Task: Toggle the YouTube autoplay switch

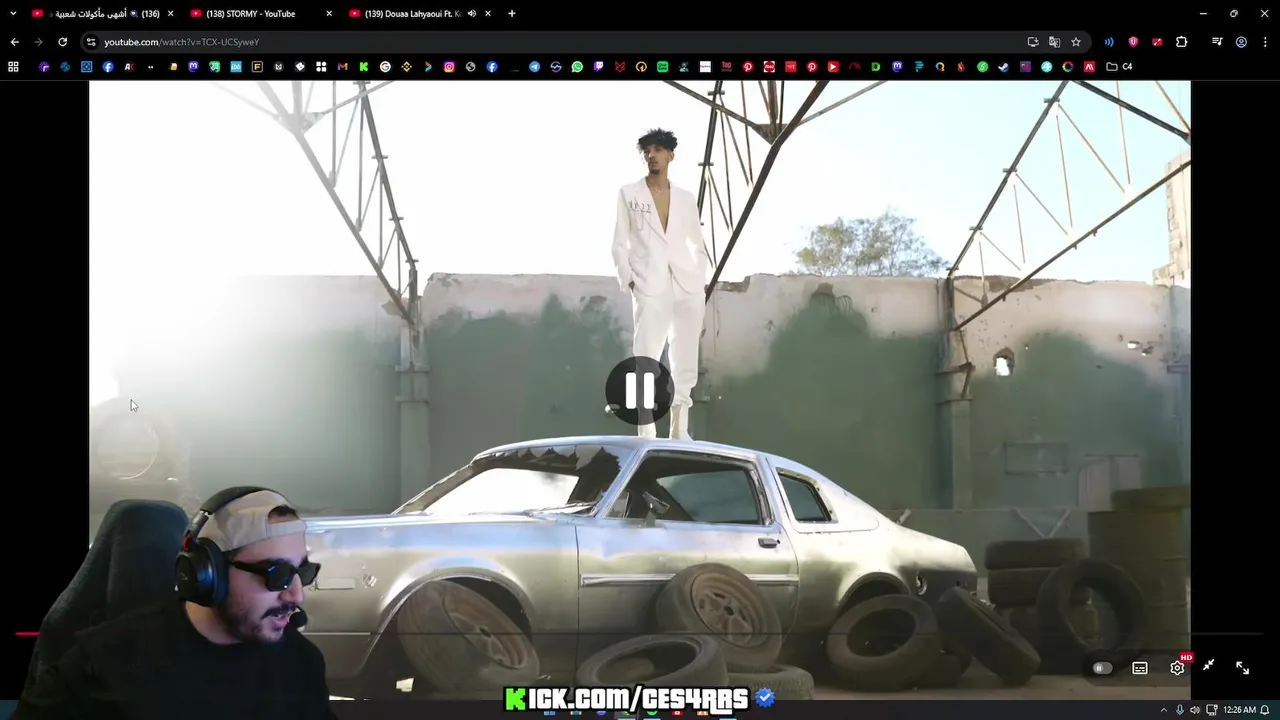Action: pos(1102,668)
